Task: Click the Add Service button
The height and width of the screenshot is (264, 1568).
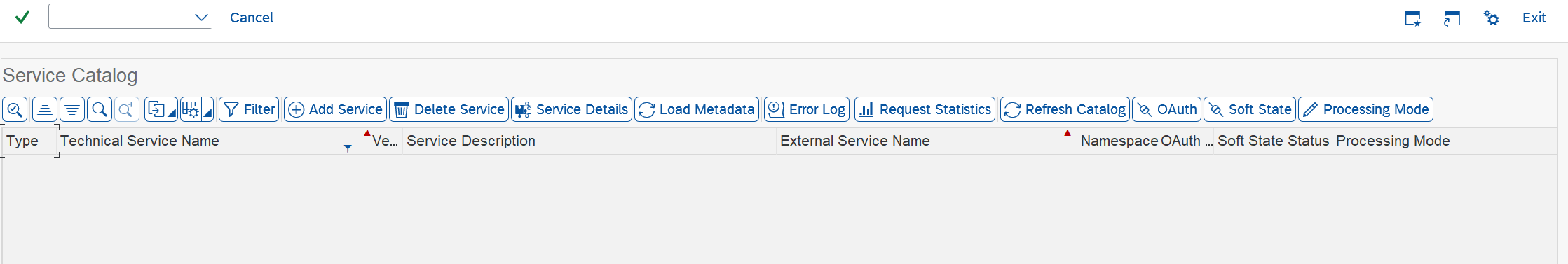Action: coord(335,109)
